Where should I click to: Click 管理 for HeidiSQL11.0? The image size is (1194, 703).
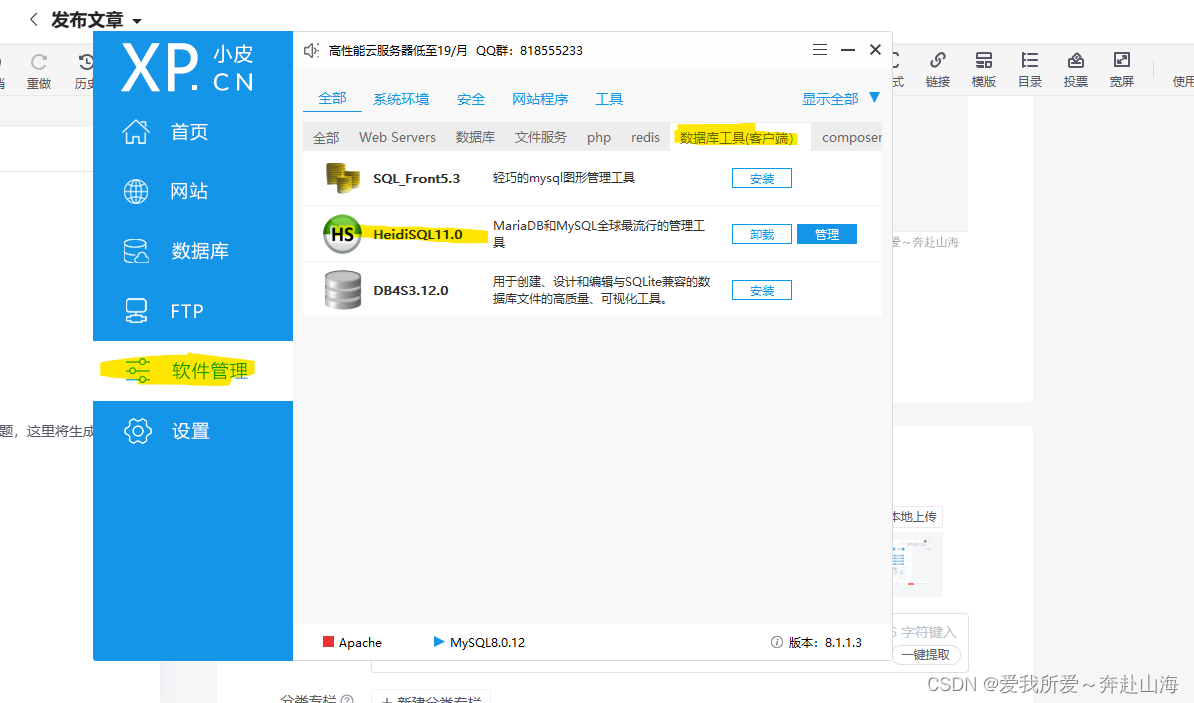pos(827,234)
